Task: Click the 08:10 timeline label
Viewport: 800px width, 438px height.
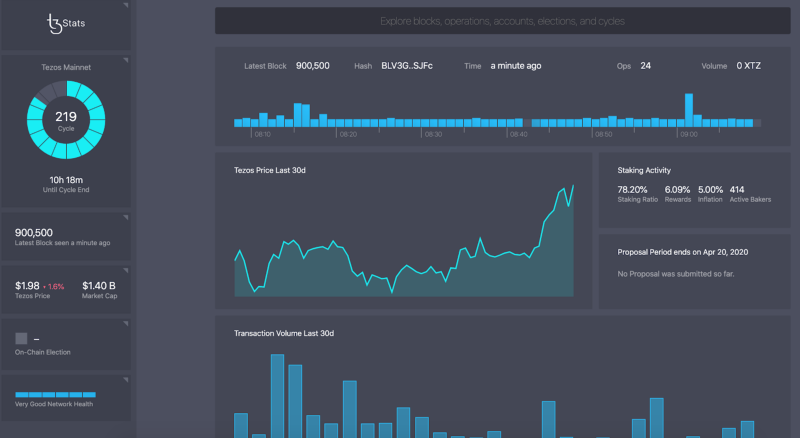Action: 263,134
